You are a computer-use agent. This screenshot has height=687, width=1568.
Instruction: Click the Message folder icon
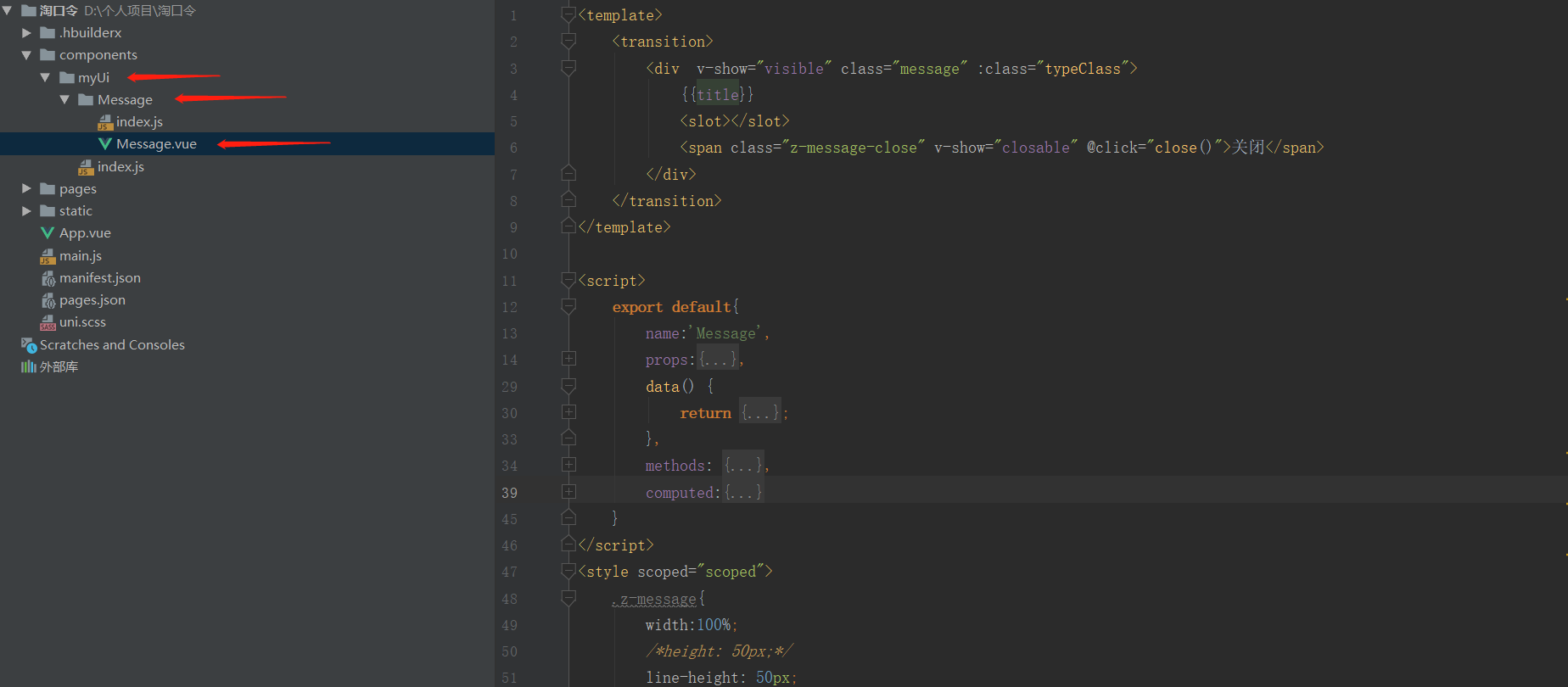coord(86,99)
